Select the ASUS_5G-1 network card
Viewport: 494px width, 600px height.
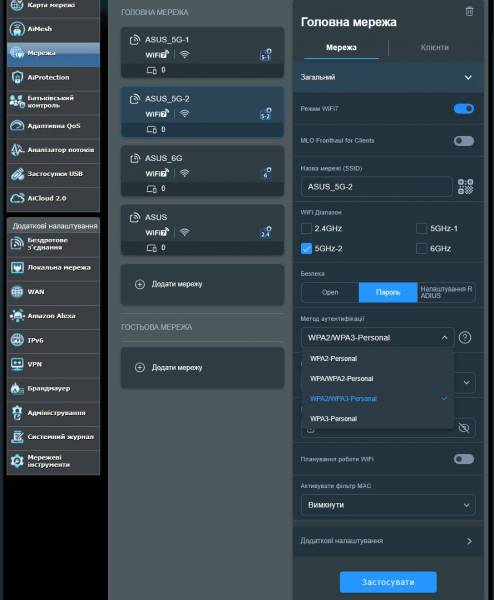202,52
